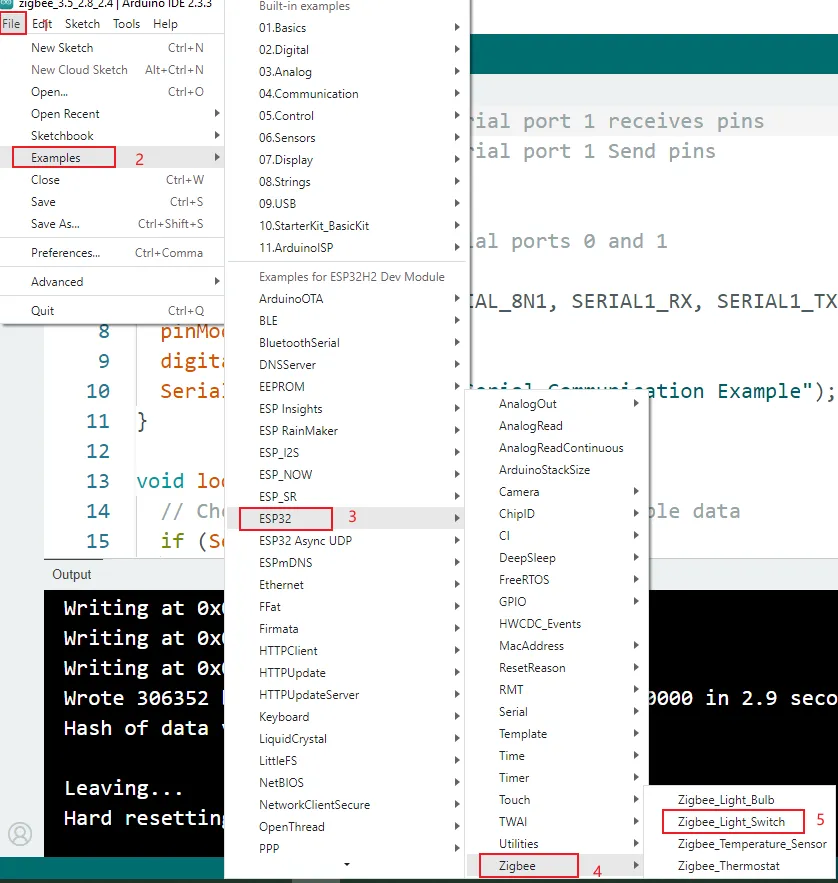Open ArduinoOTA examples

(x=348, y=298)
